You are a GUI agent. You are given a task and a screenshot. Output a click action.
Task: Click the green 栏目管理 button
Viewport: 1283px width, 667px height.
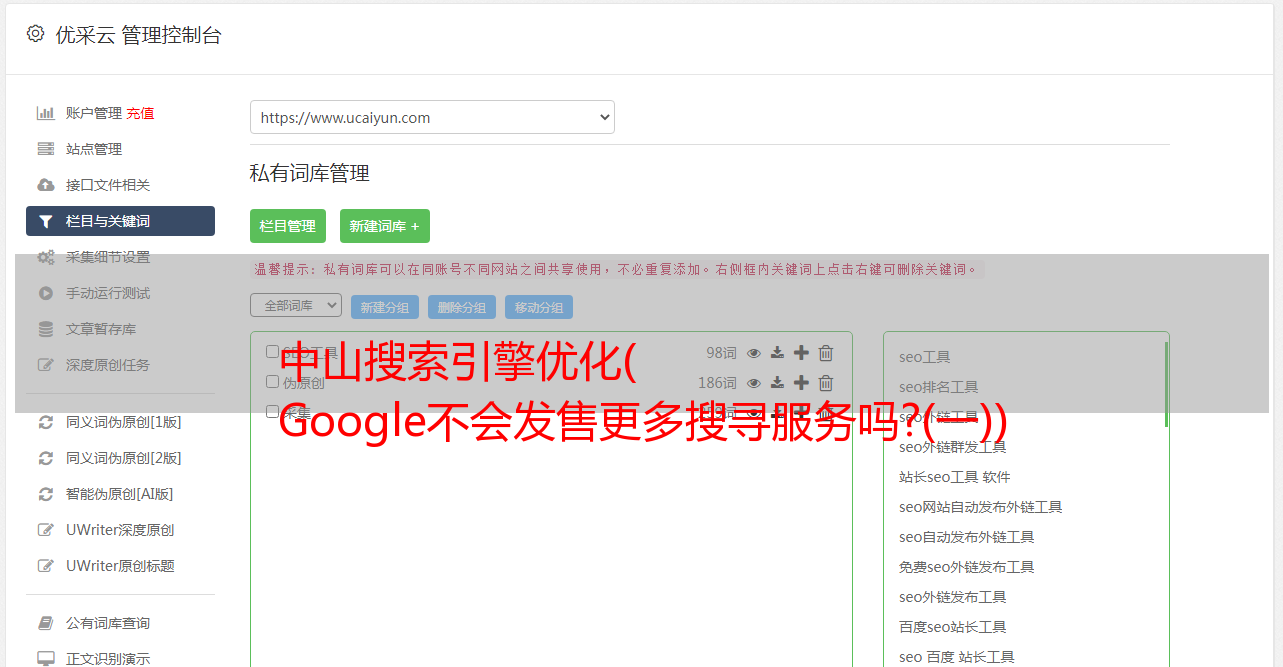288,226
